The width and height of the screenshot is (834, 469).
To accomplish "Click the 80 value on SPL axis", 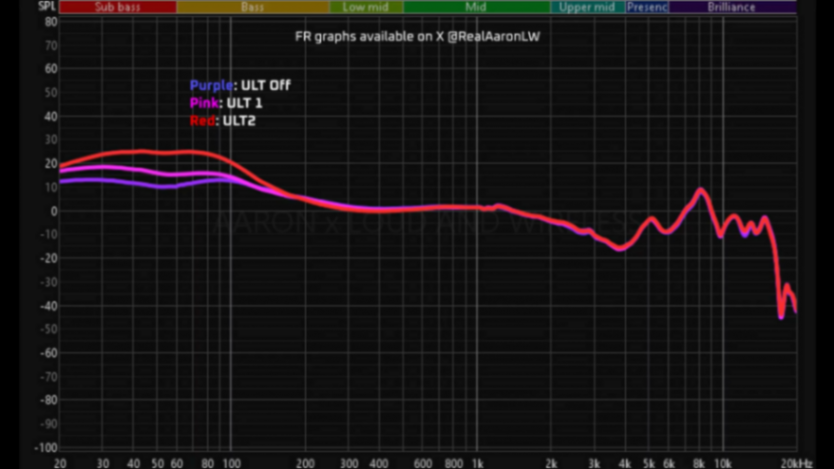I will pyautogui.click(x=51, y=22).
